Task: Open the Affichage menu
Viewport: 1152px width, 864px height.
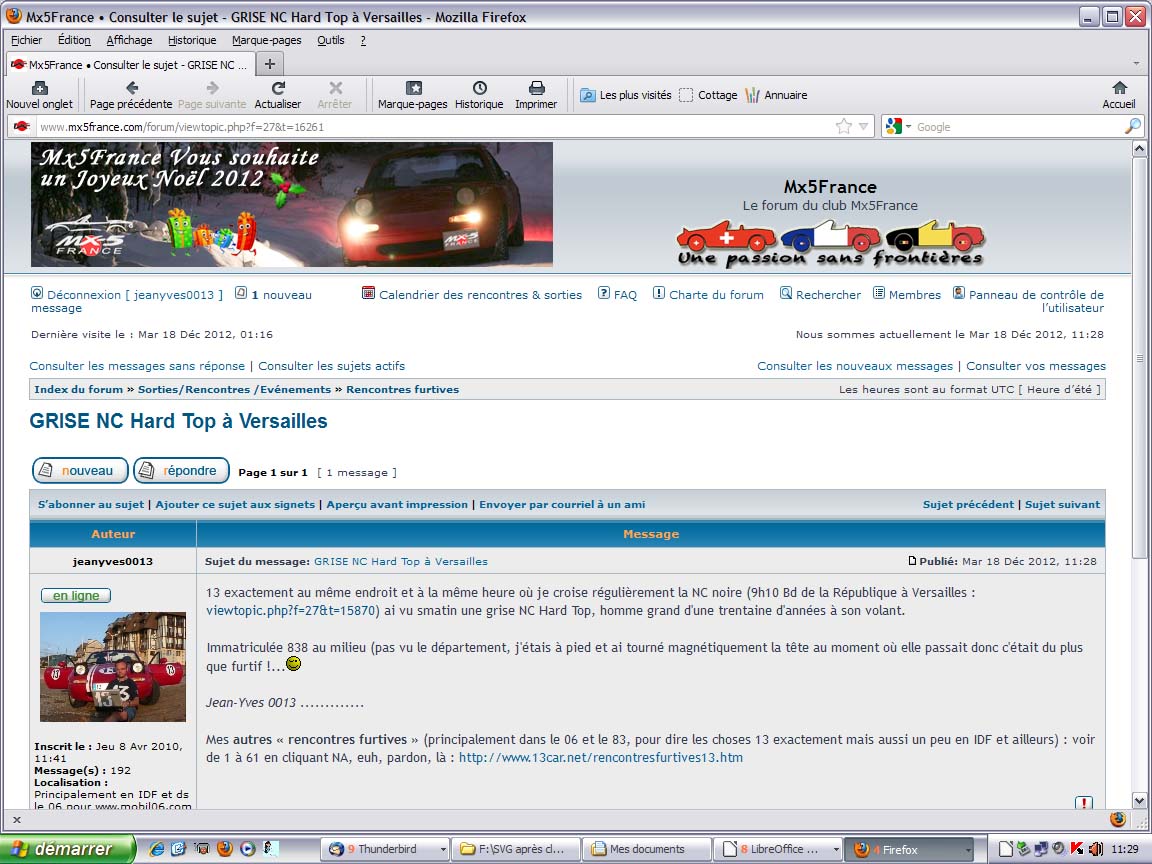Action: [x=129, y=40]
